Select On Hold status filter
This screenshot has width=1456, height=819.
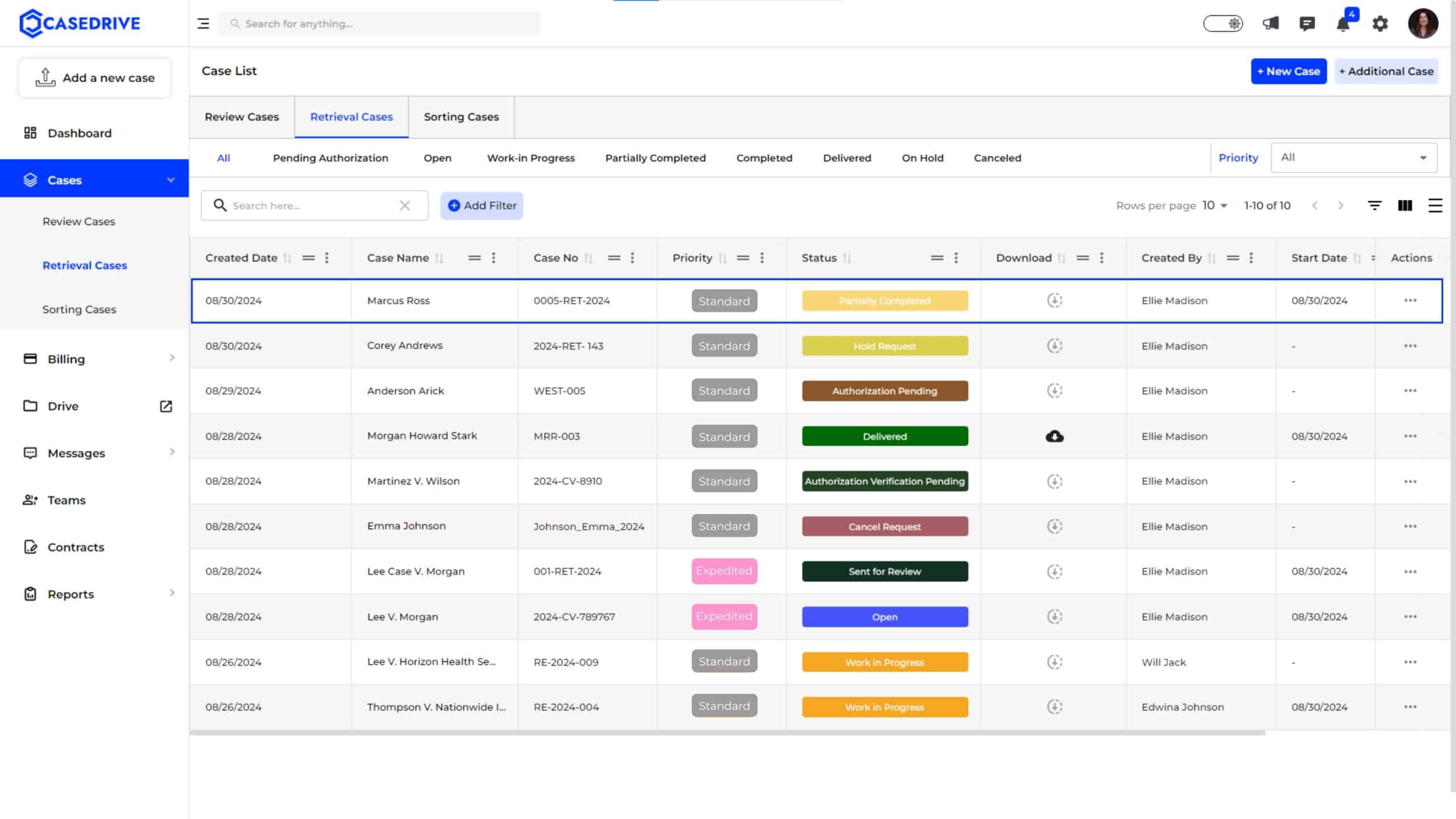point(922,158)
